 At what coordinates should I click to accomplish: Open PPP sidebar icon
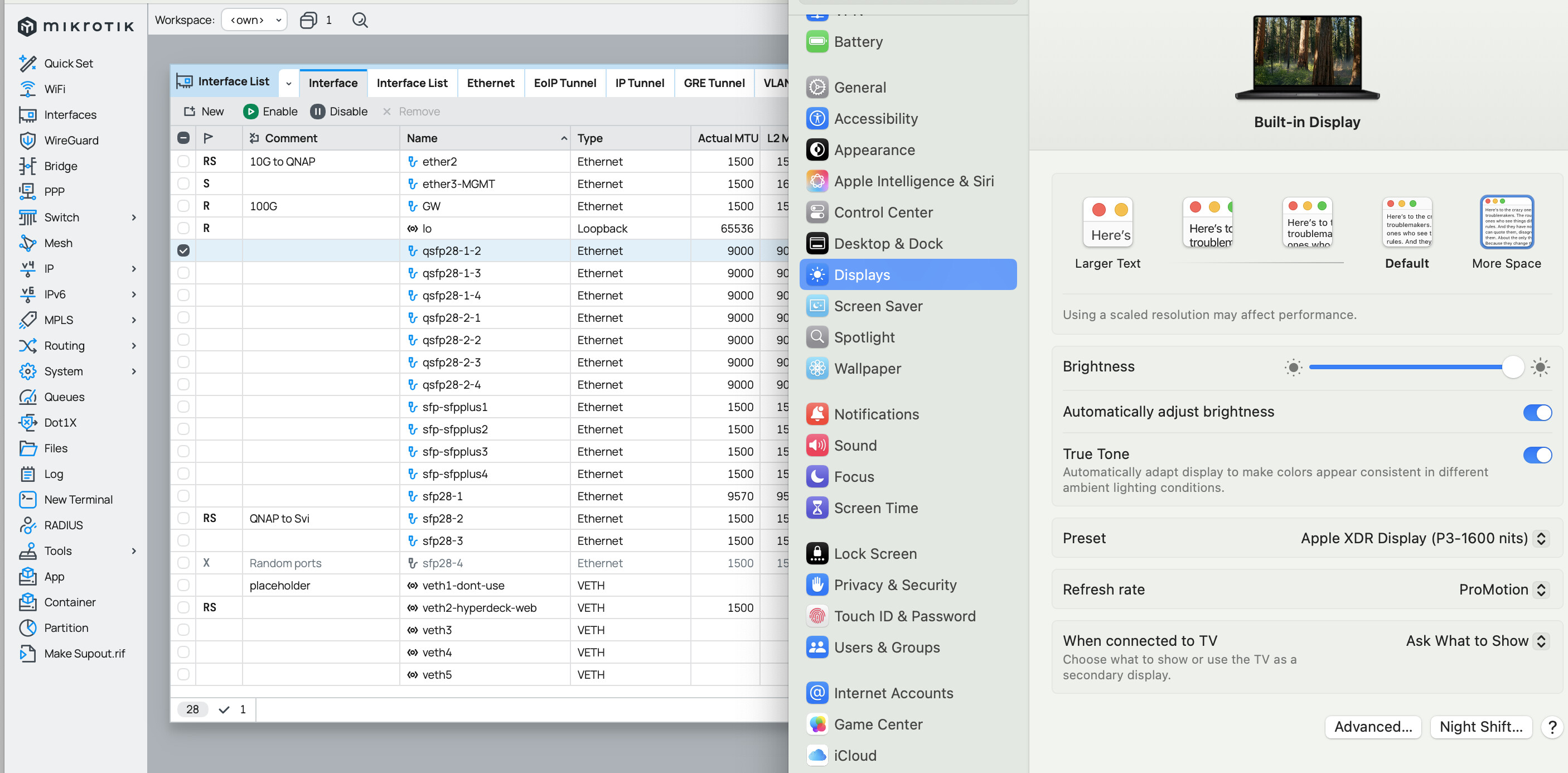pyautogui.click(x=27, y=192)
